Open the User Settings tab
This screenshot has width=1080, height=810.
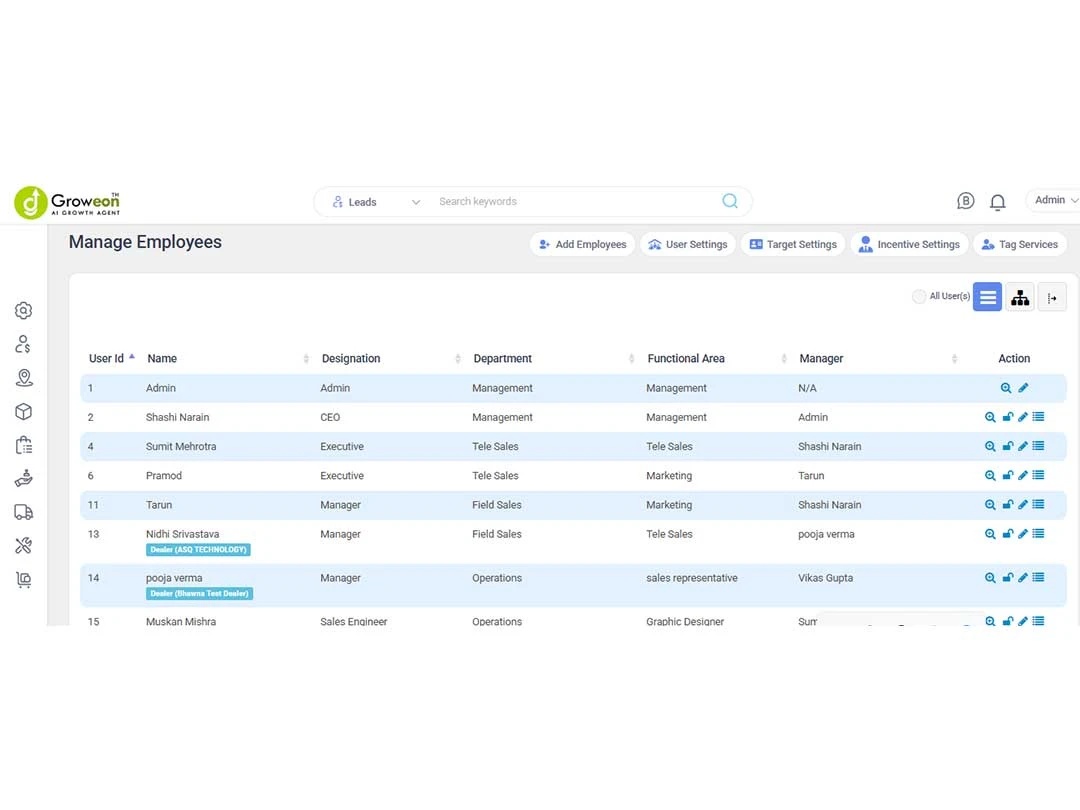687,244
